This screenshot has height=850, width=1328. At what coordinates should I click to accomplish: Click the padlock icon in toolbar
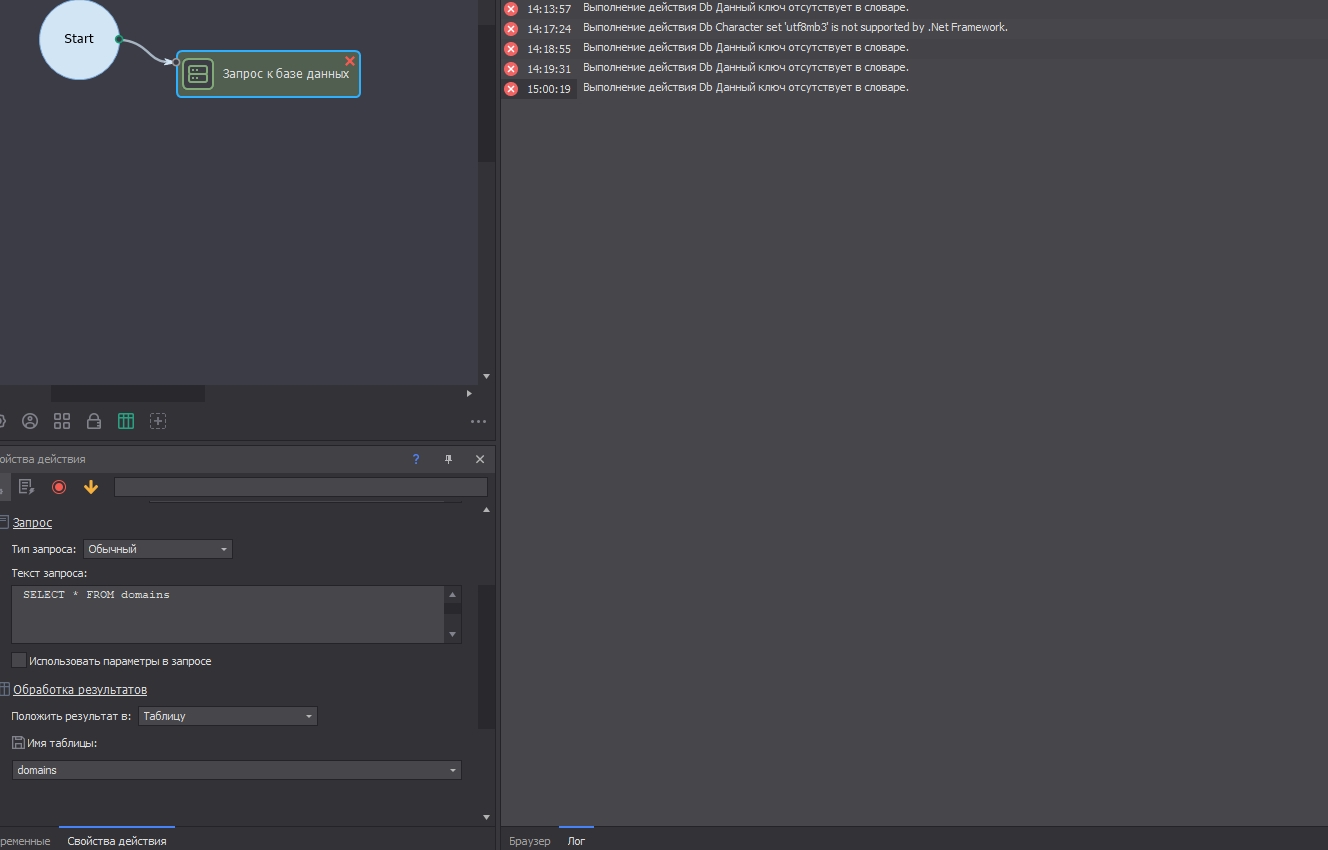click(x=94, y=421)
